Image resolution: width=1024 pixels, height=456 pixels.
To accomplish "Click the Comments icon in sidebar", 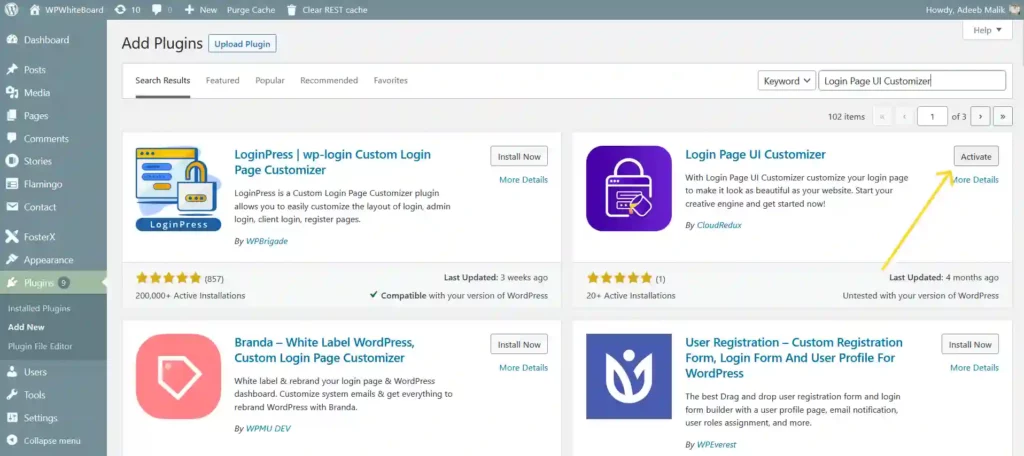I will pos(12,138).
